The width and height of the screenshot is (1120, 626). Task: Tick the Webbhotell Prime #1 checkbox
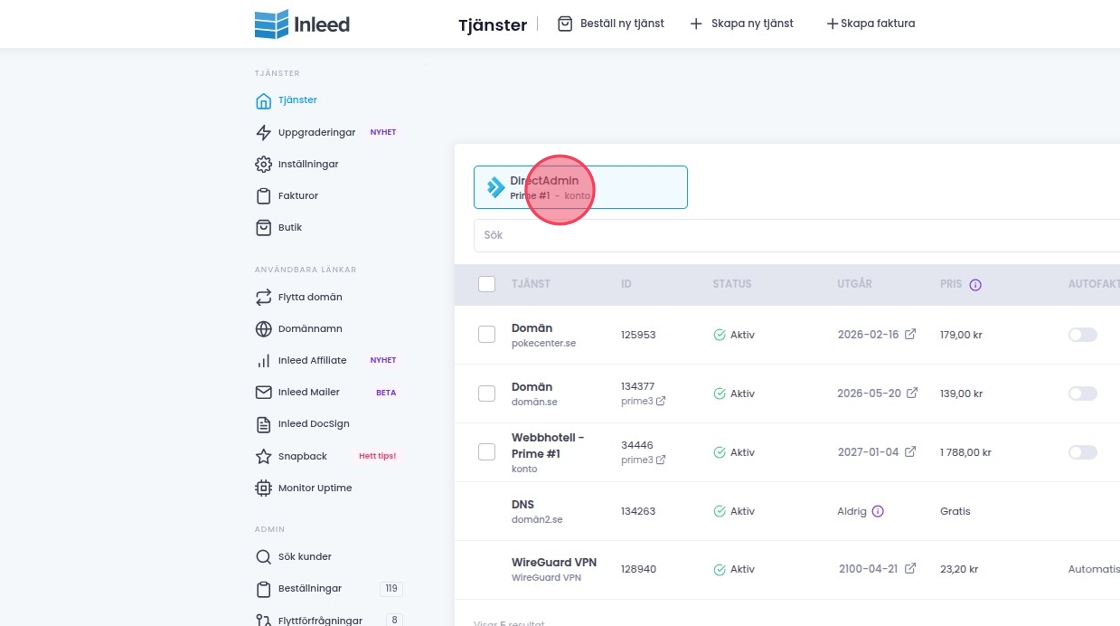coord(487,452)
